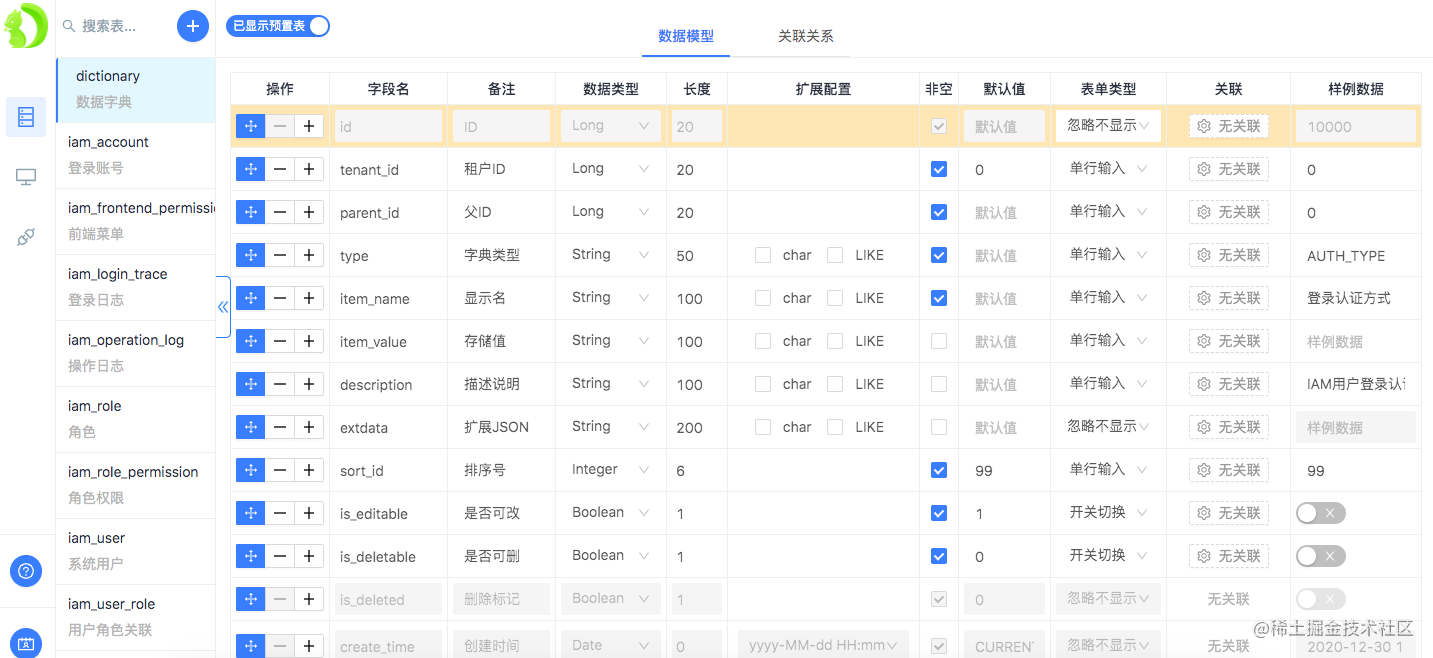Check the LIKE option for item_name row

835,298
